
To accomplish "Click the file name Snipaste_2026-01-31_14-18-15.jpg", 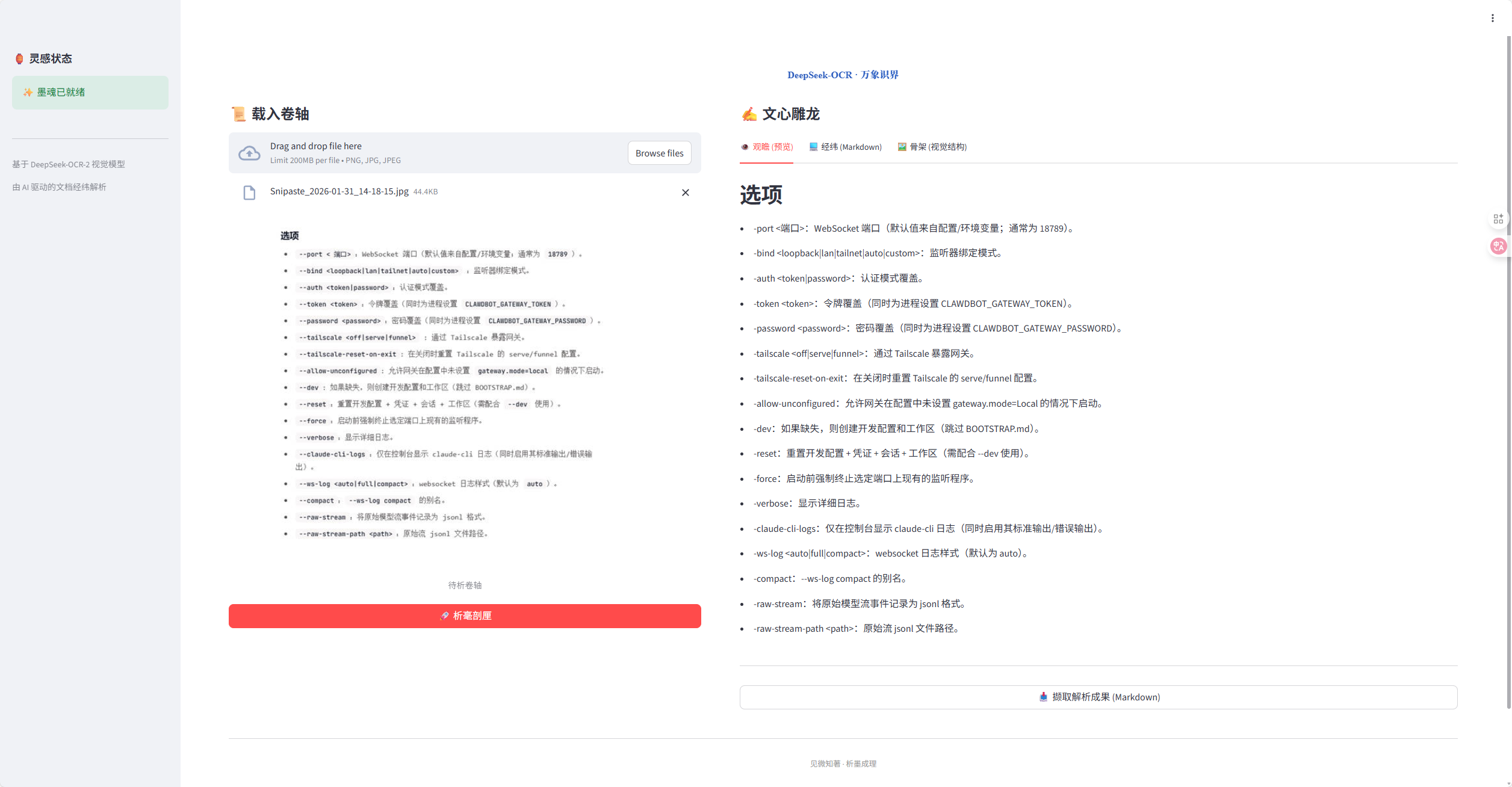I will 339,191.
